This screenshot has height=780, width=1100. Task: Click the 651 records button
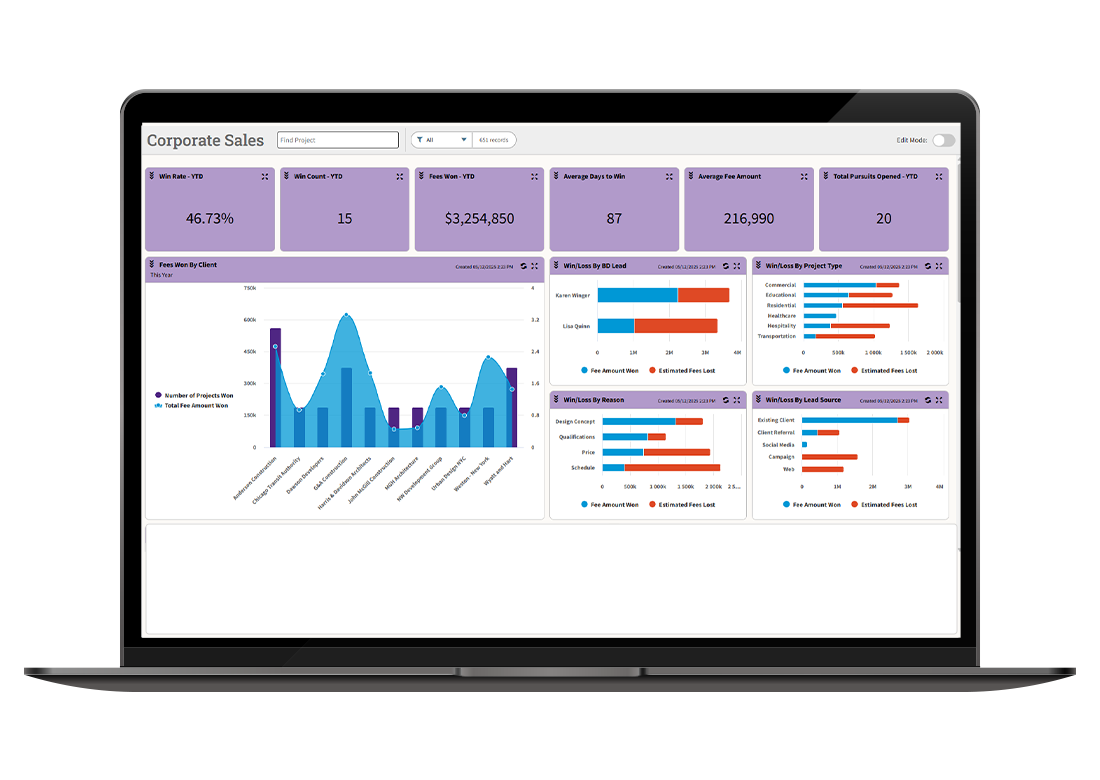click(x=494, y=140)
